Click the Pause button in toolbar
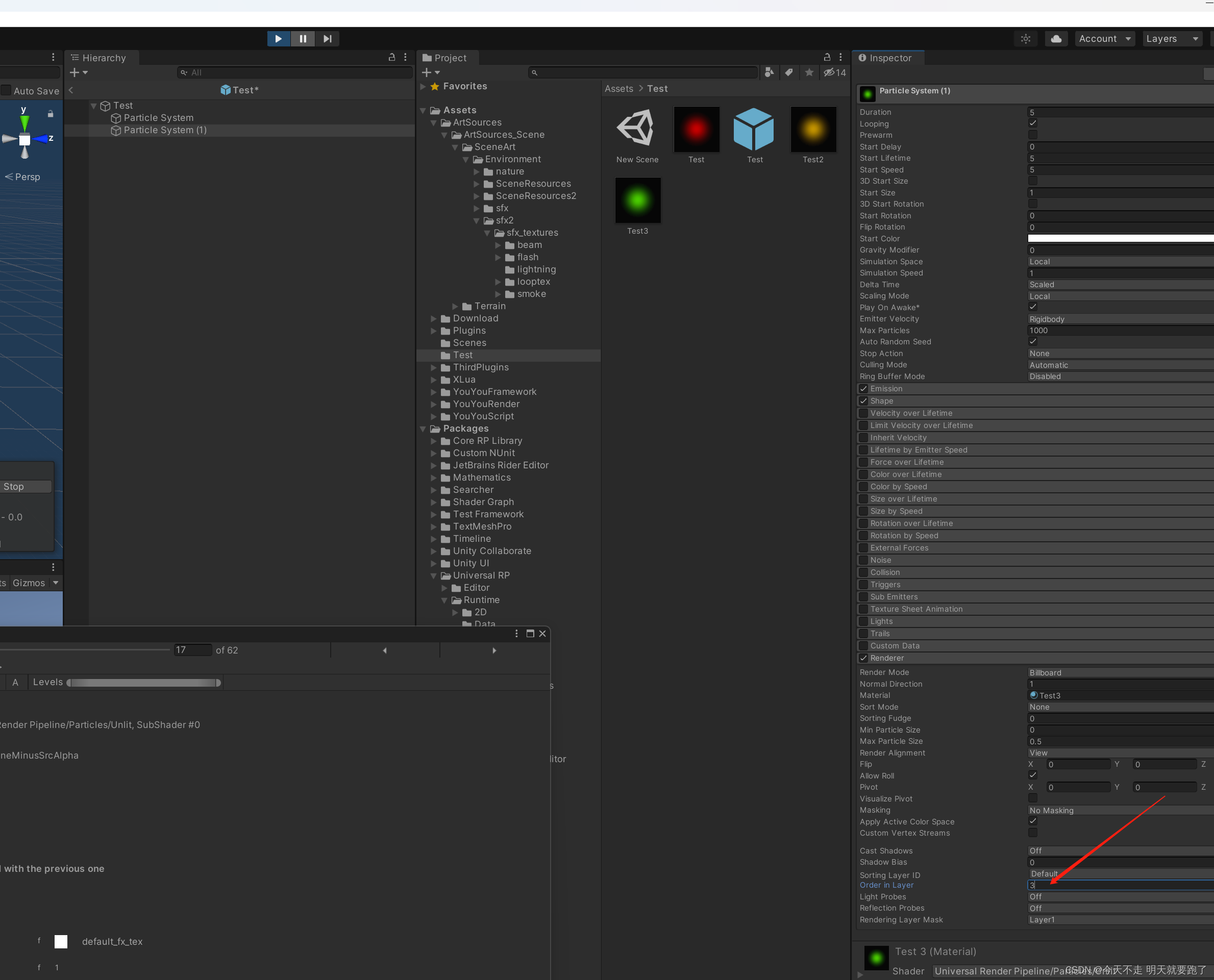This screenshot has width=1214, height=980. click(x=303, y=38)
